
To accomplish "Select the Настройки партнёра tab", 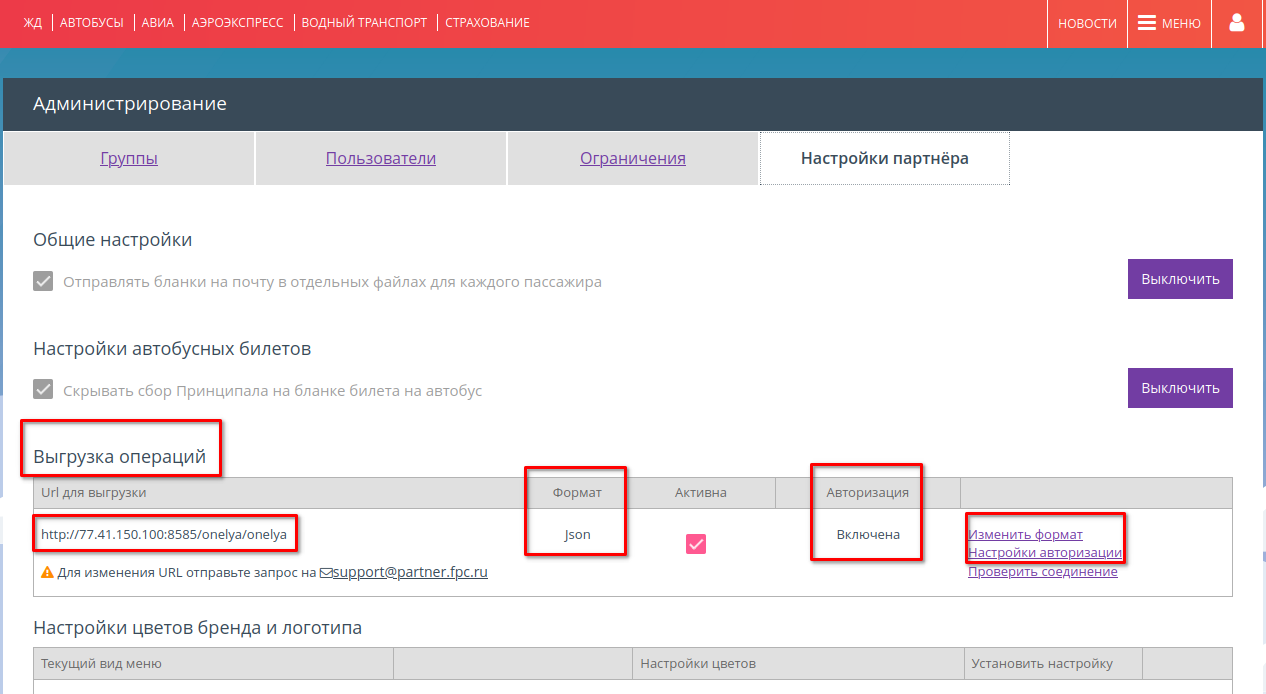I will (884, 158).
